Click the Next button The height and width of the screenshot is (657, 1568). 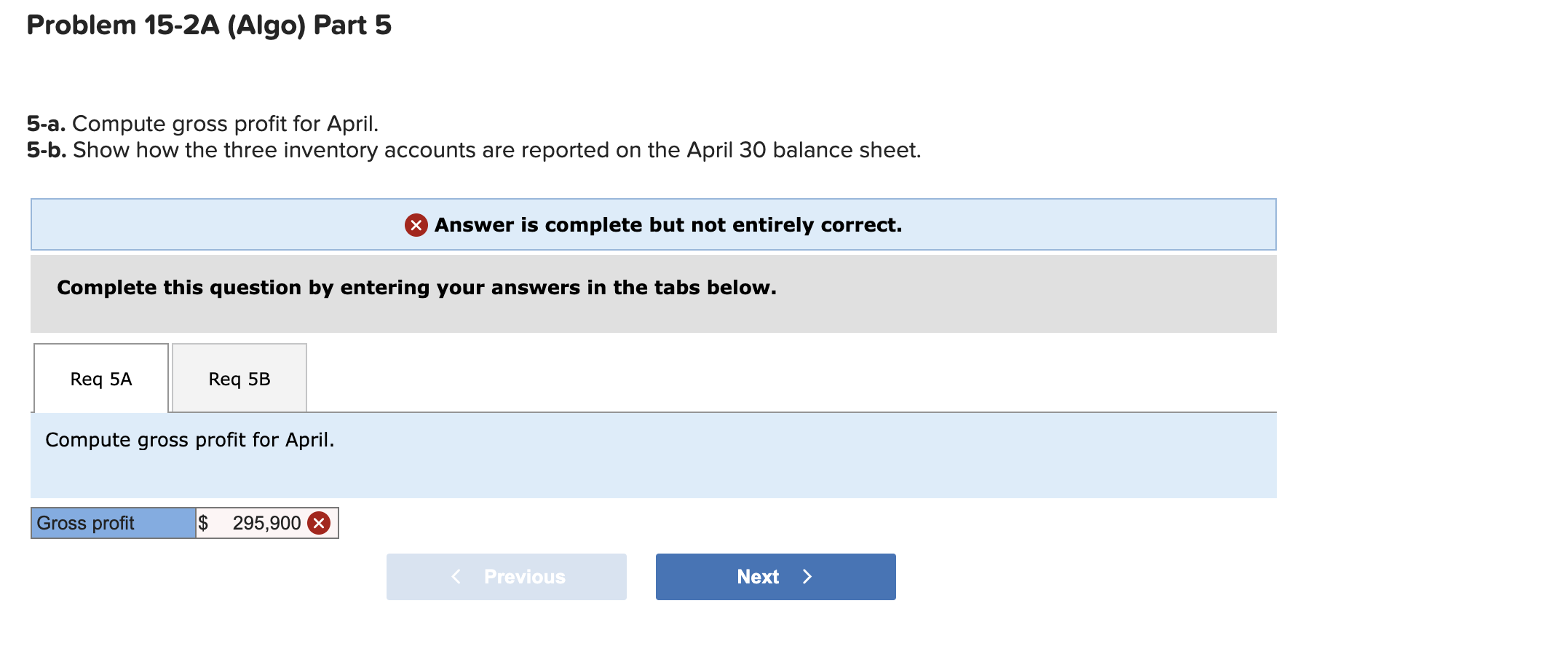point(775,576)
